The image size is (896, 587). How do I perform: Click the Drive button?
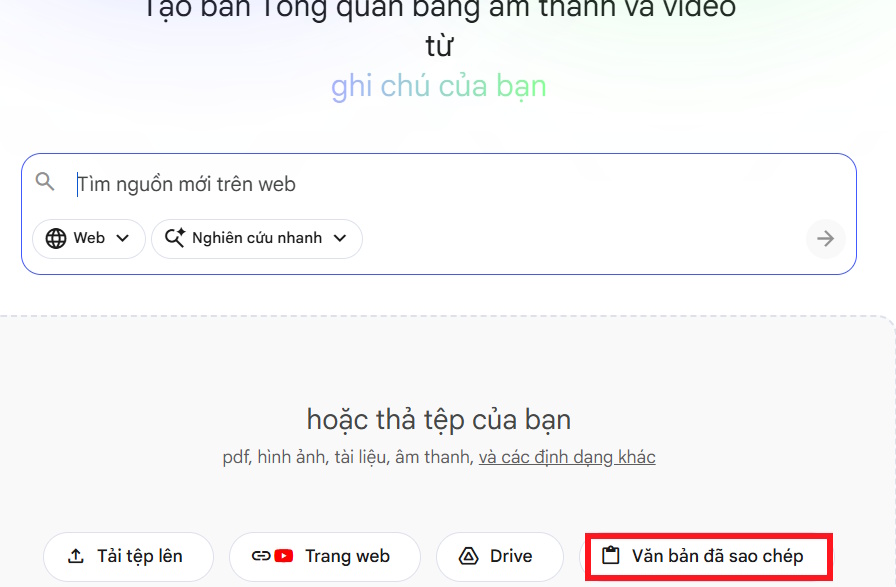(500, 556)
